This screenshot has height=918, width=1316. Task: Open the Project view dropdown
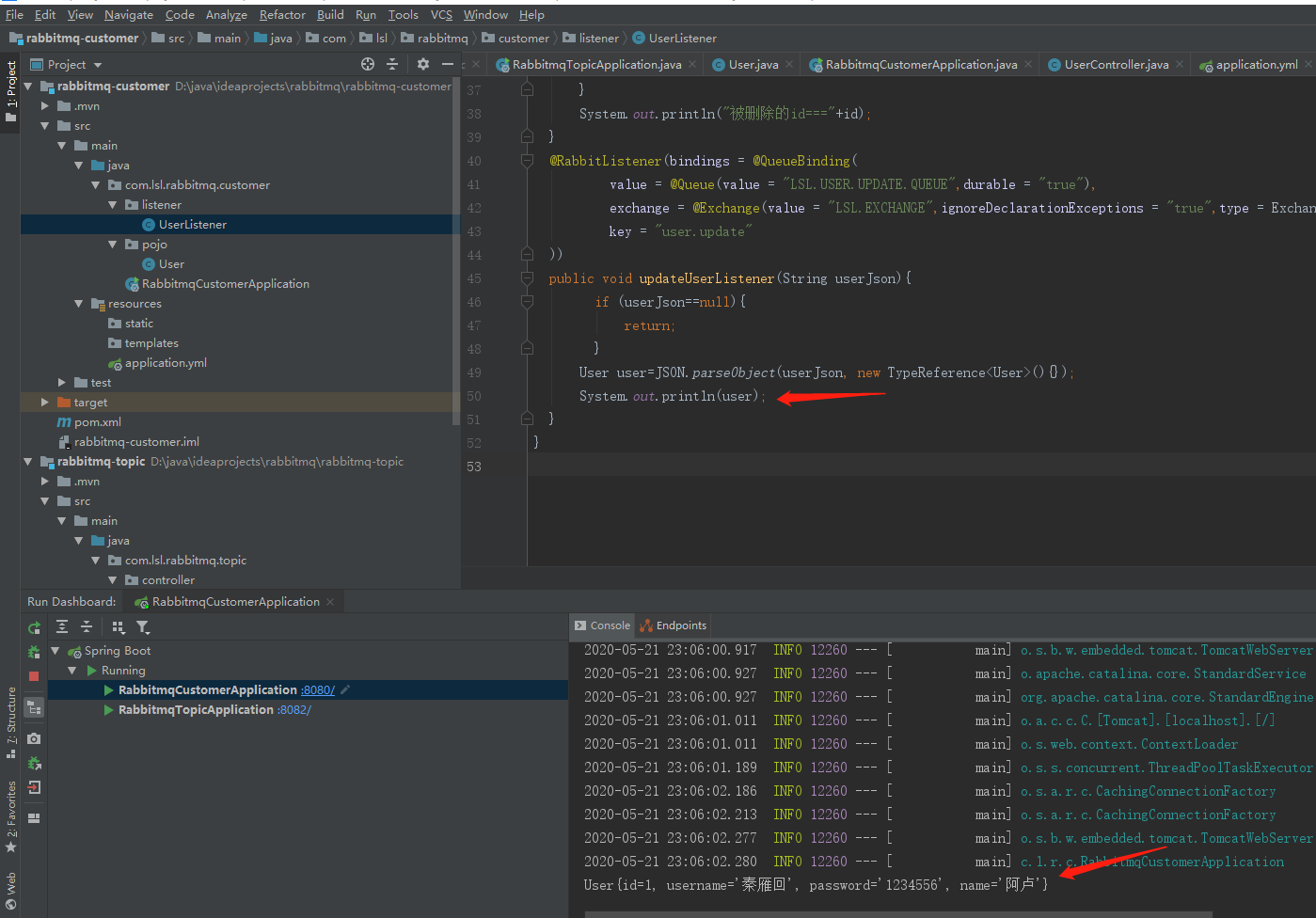[x=97, y=65]
